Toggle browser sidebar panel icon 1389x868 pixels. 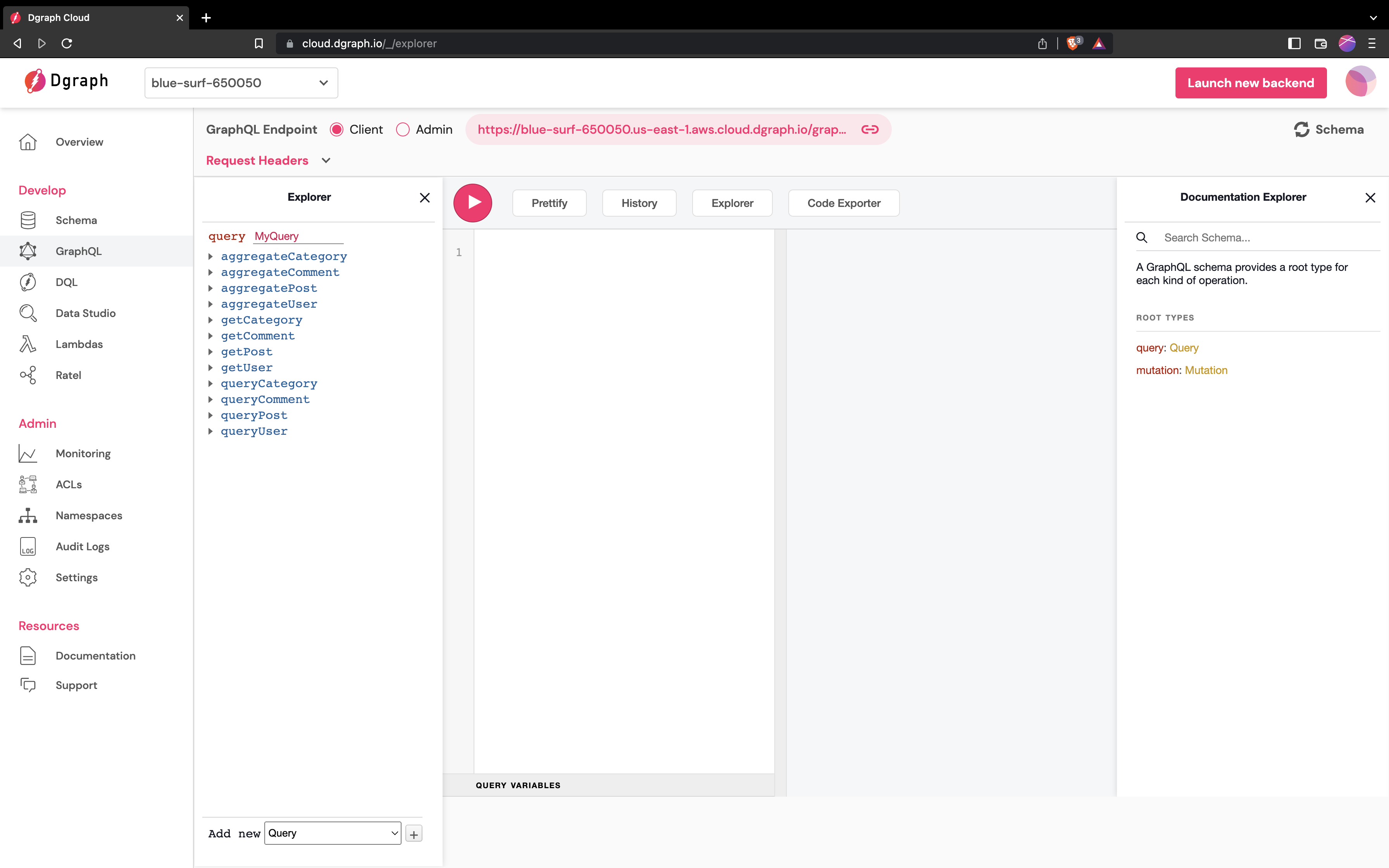[x=1294, y=44]
